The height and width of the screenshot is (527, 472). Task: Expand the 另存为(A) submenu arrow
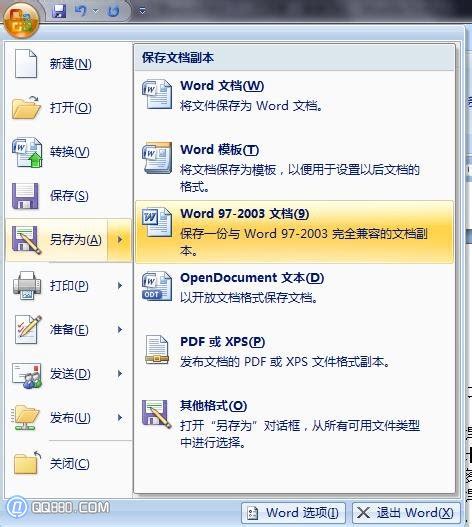(x=120, y=240)
